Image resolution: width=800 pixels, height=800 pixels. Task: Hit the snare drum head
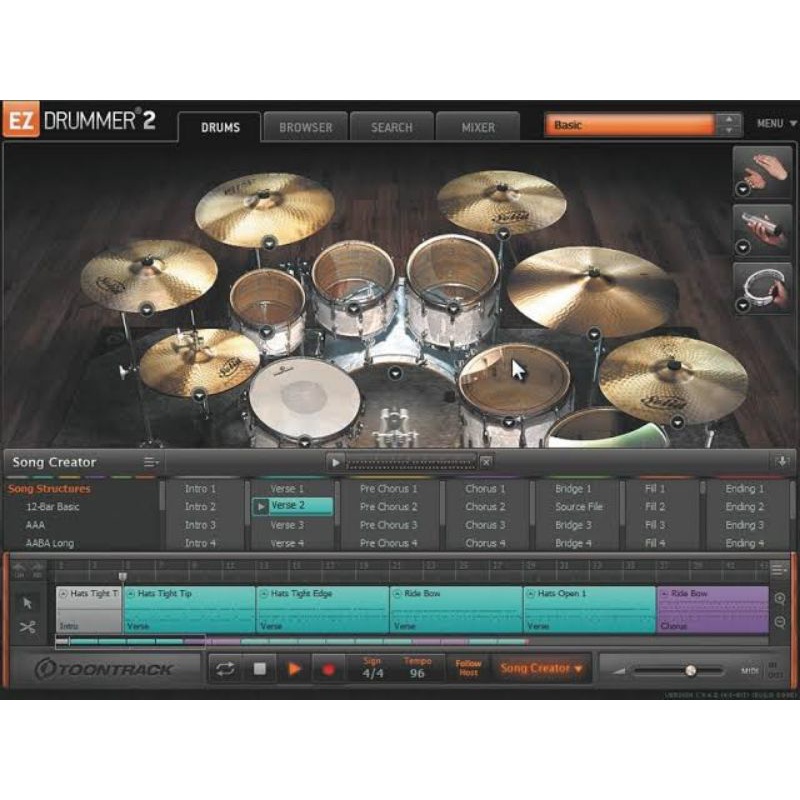pos(305,395)
